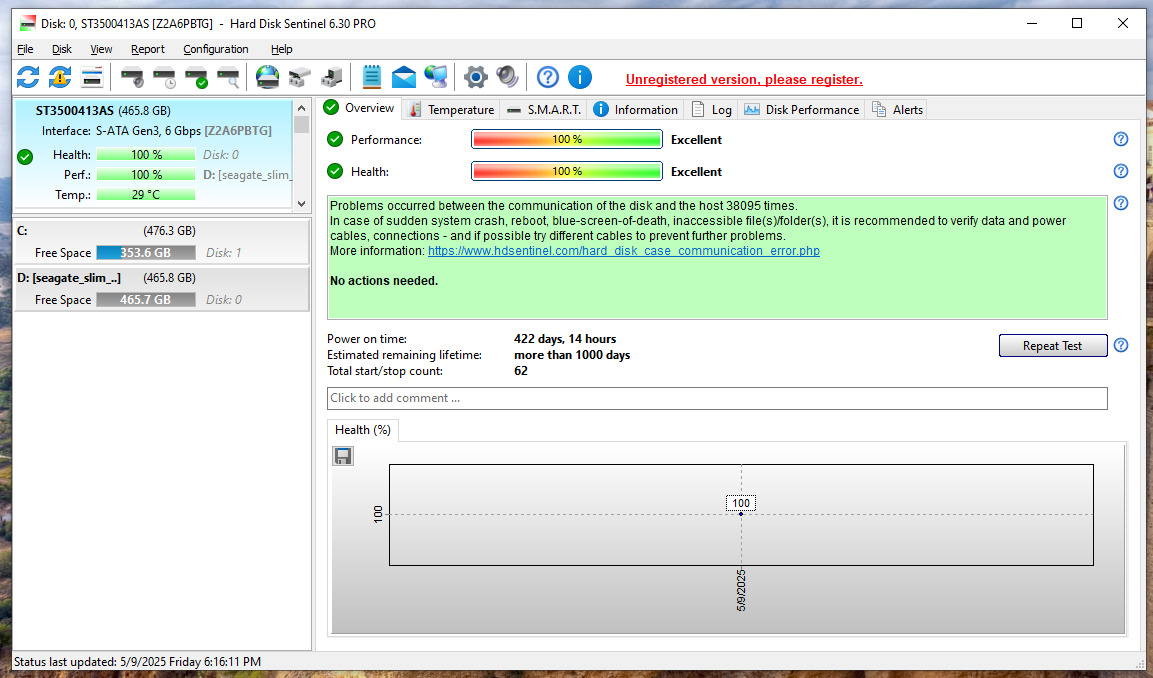Click the disk with binoculars icon
The image size is (1153, 678).
pyautogui.click(x=299, y=76)
